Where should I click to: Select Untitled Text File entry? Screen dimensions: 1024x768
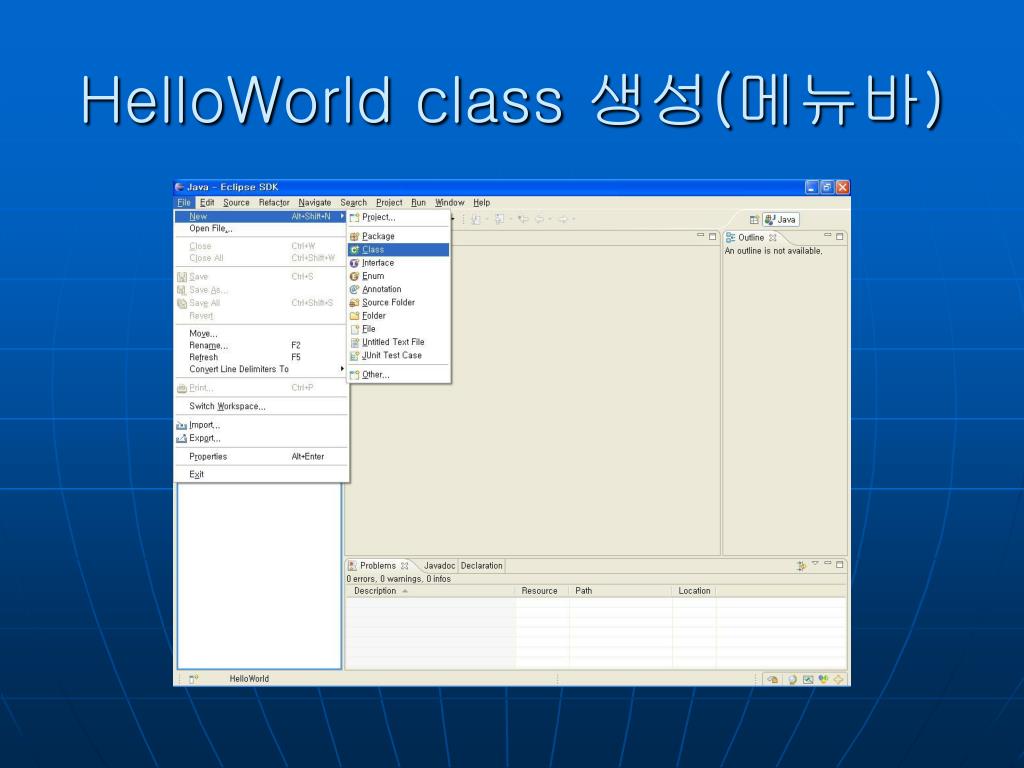click(x=398, y=342)
